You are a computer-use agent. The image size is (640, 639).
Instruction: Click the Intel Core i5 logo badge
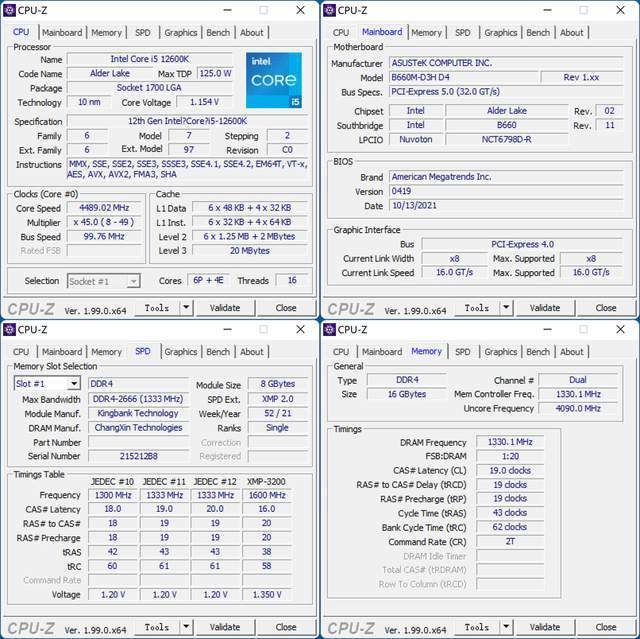pos(274,80)
